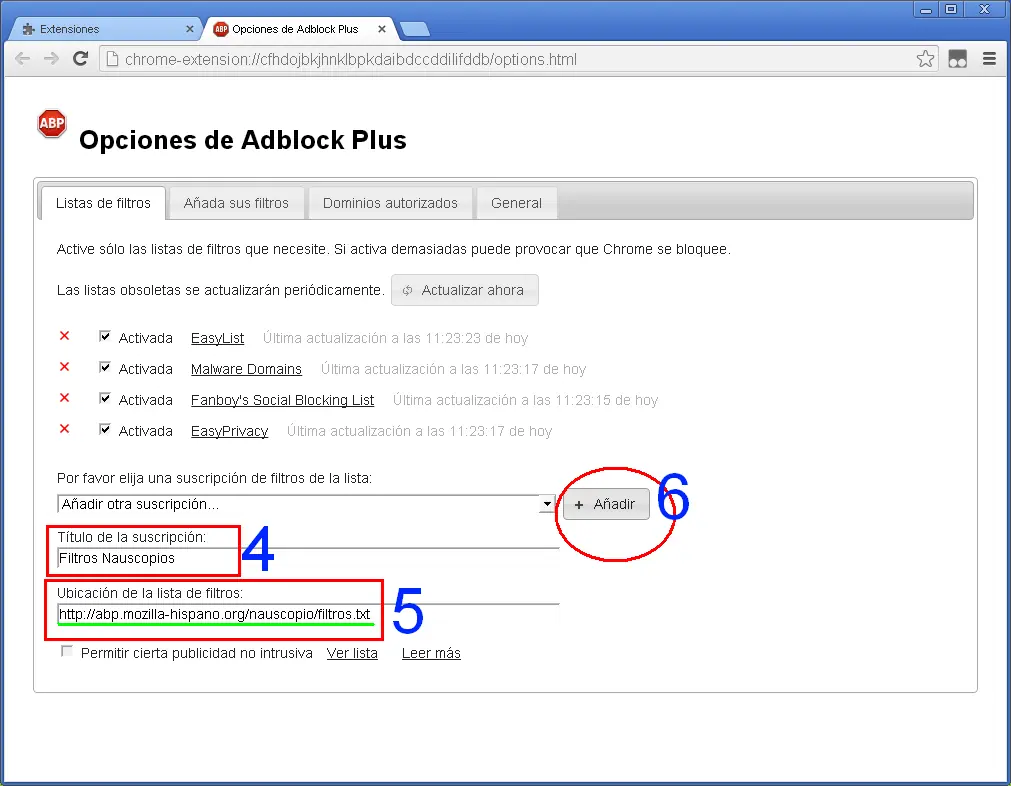Click the Adblock Plus ABP logo
Image resolution: width=1011 pixels, height=786 pixels.
[52, 123]
